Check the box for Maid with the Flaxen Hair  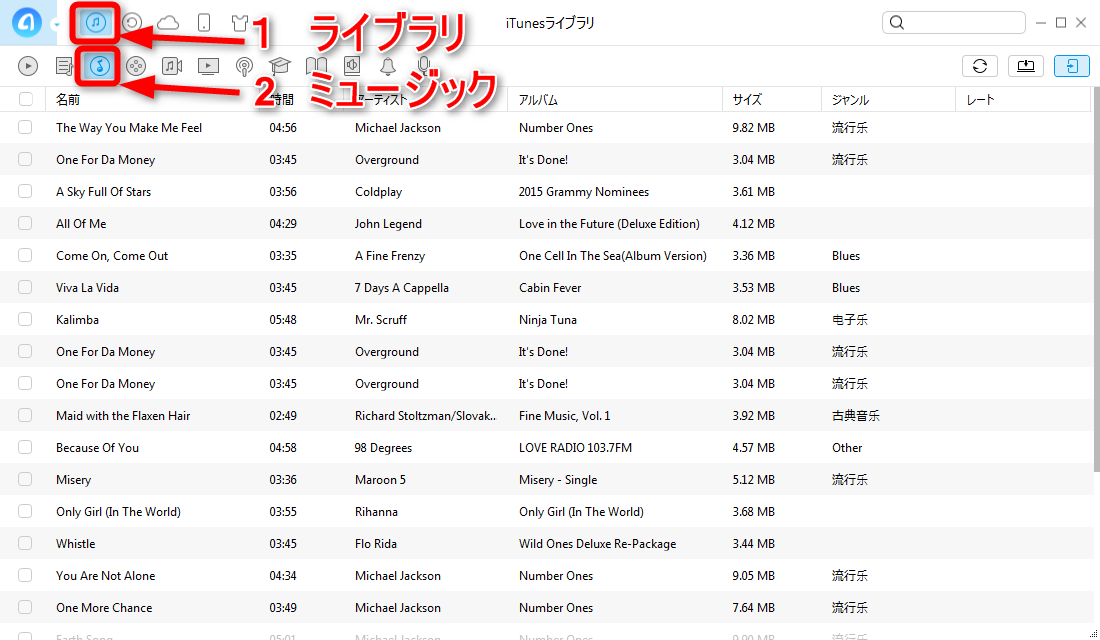(25, 415)
